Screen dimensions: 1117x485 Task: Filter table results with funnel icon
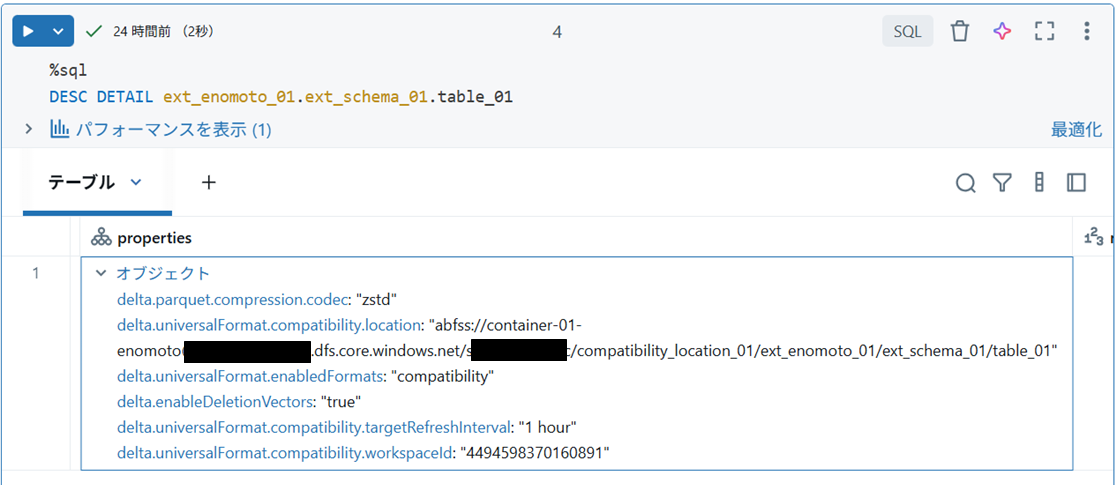tap(1002, 184)
